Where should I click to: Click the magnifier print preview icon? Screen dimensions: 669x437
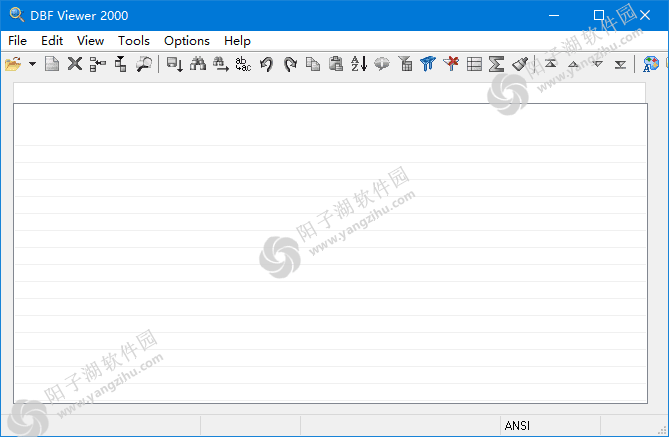[x=144, y=64]
